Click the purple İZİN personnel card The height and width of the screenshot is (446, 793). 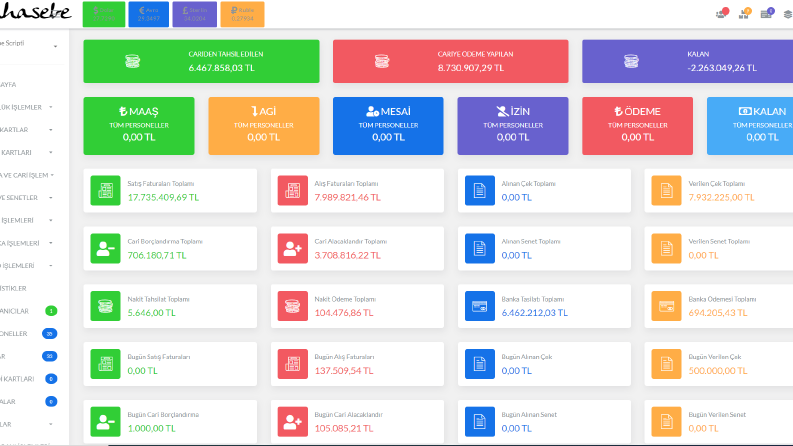point(513,126)
